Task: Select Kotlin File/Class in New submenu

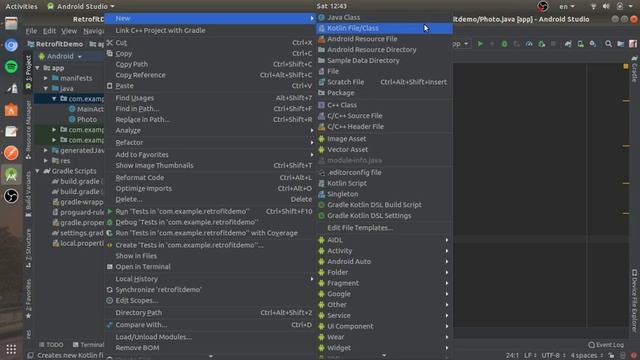Action: 384,28
